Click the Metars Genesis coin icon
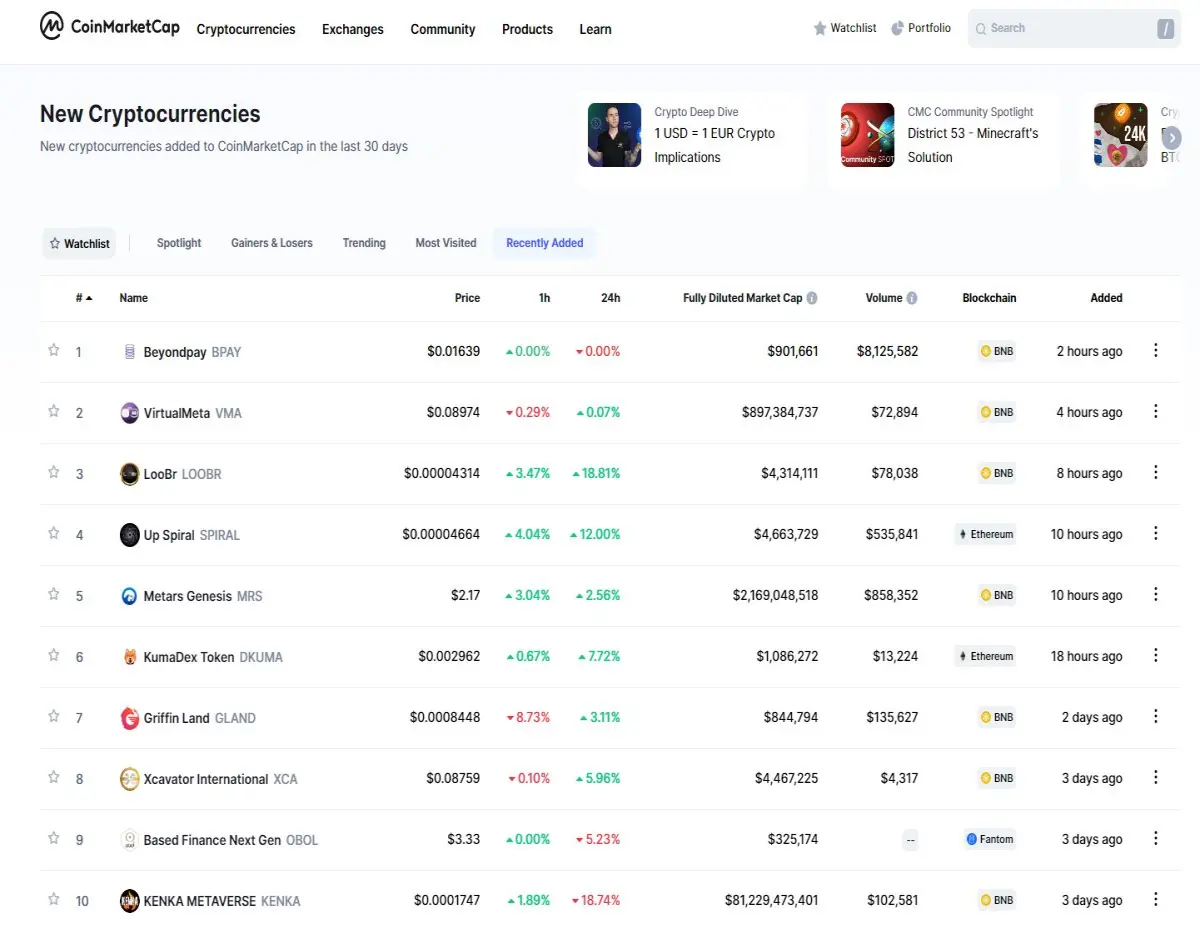Screen dimensions: 1200x928 coord(129,596)
